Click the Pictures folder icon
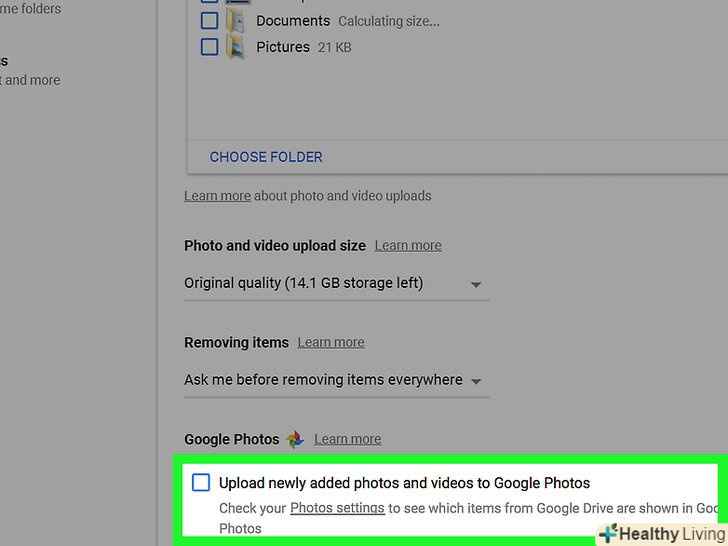 236,47
